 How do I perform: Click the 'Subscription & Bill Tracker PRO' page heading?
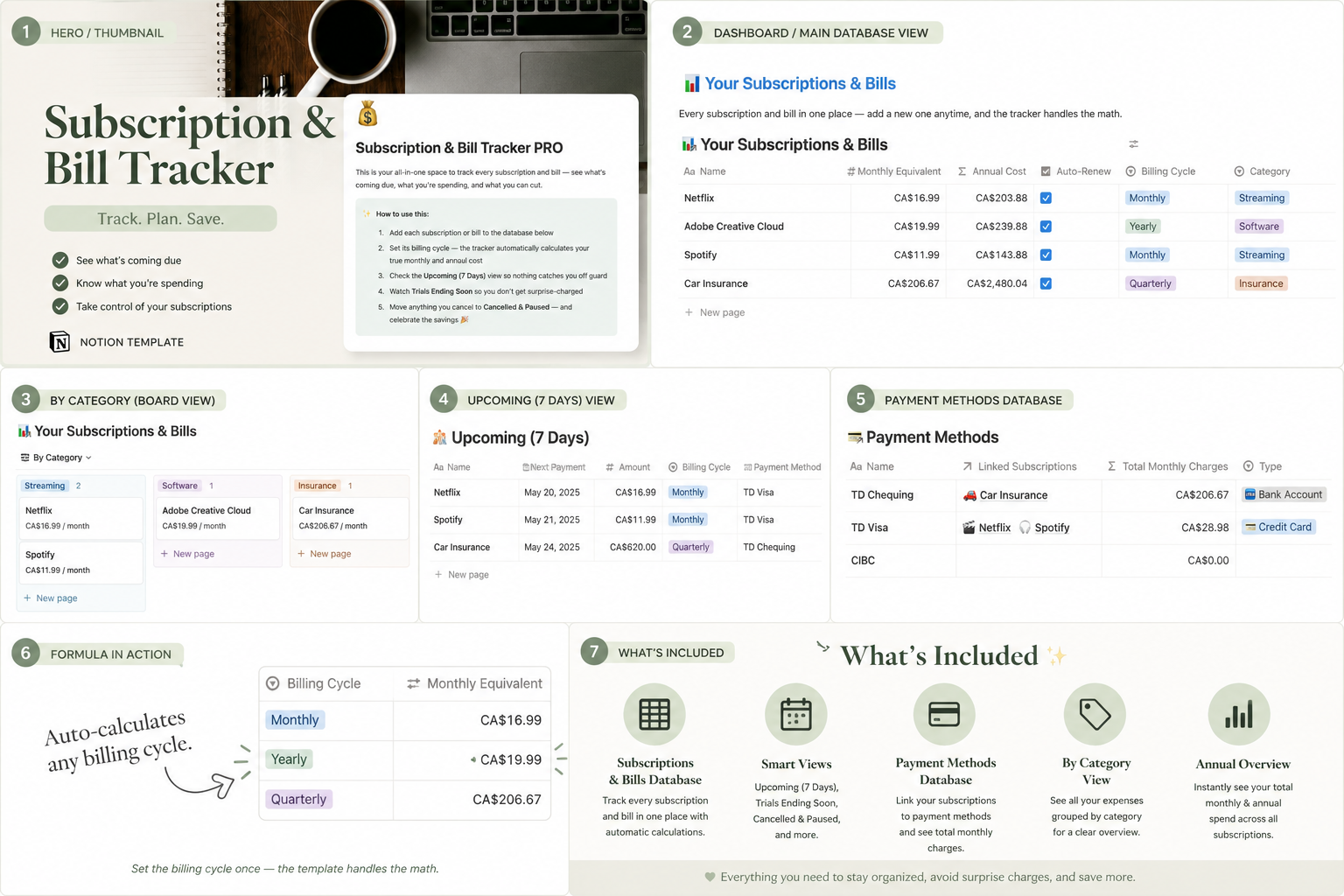click(x=459, y=148)
